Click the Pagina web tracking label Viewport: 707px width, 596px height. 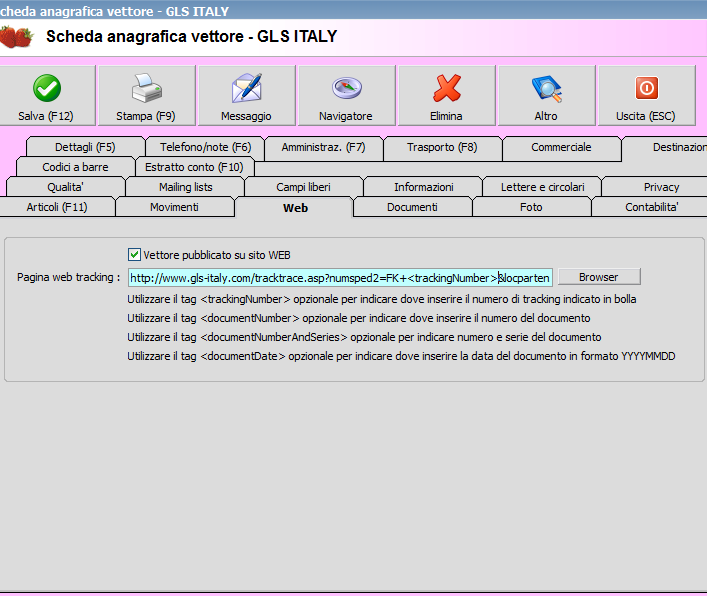coord(68,277)
